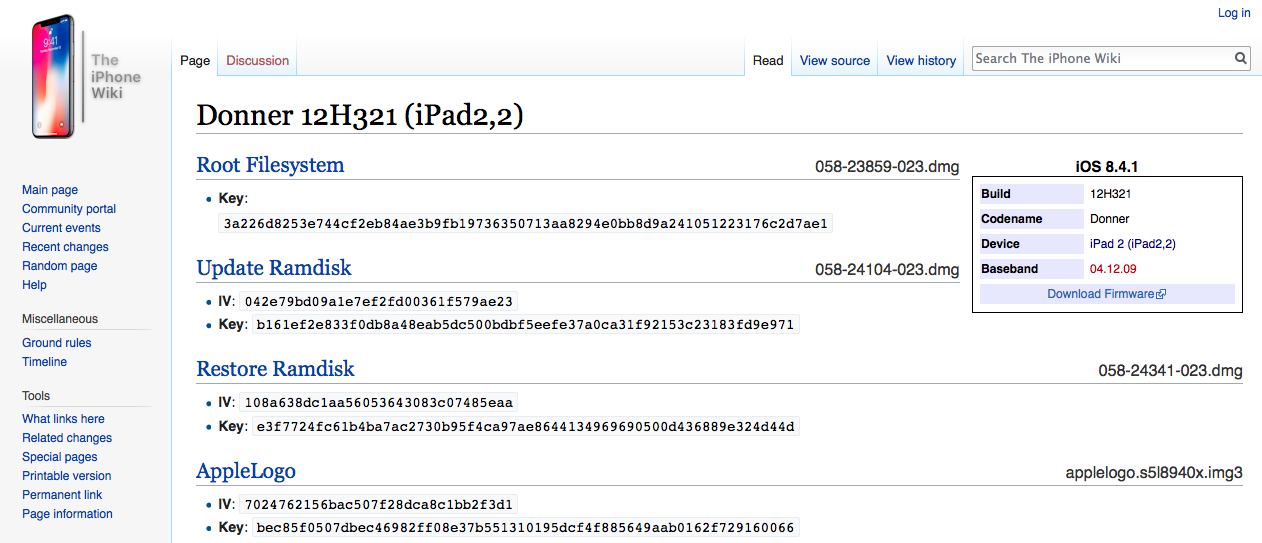Visit a Random page

pos(60,266)
